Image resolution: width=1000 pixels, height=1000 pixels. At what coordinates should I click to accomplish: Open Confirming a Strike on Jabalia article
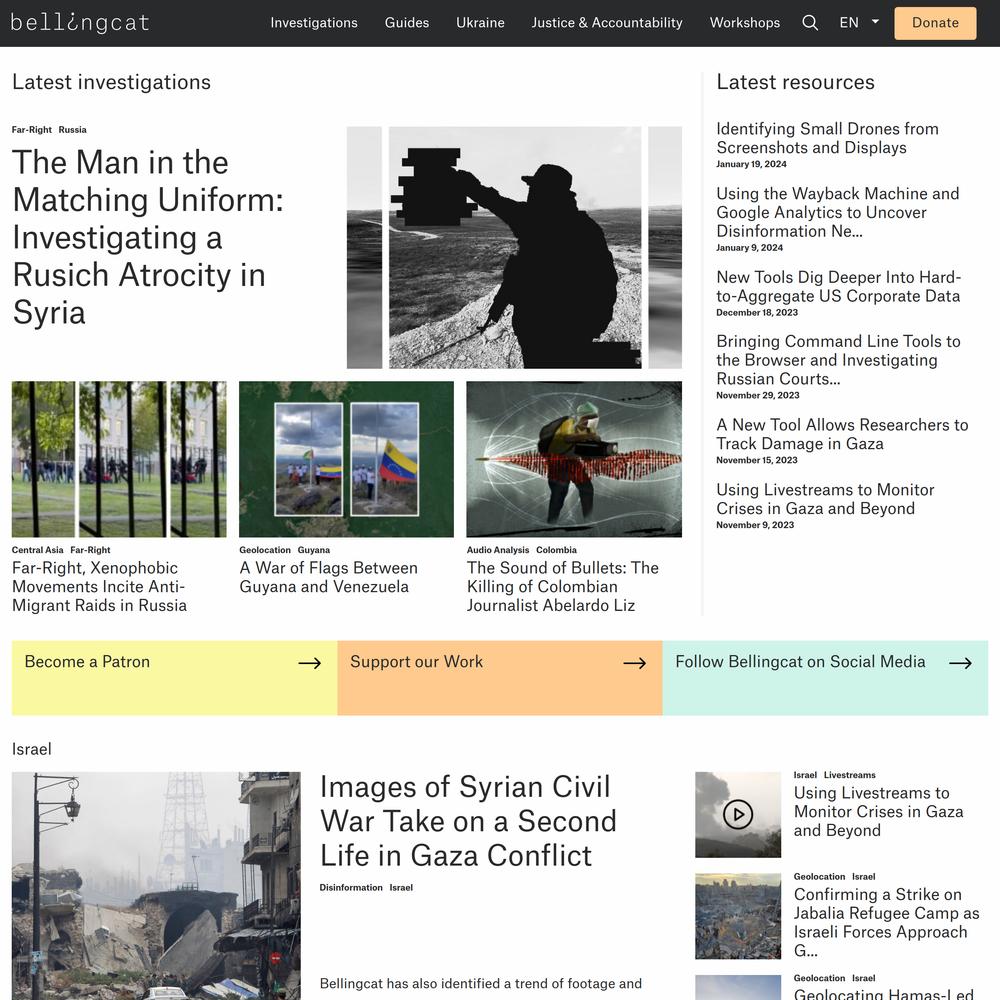(886, 922)
